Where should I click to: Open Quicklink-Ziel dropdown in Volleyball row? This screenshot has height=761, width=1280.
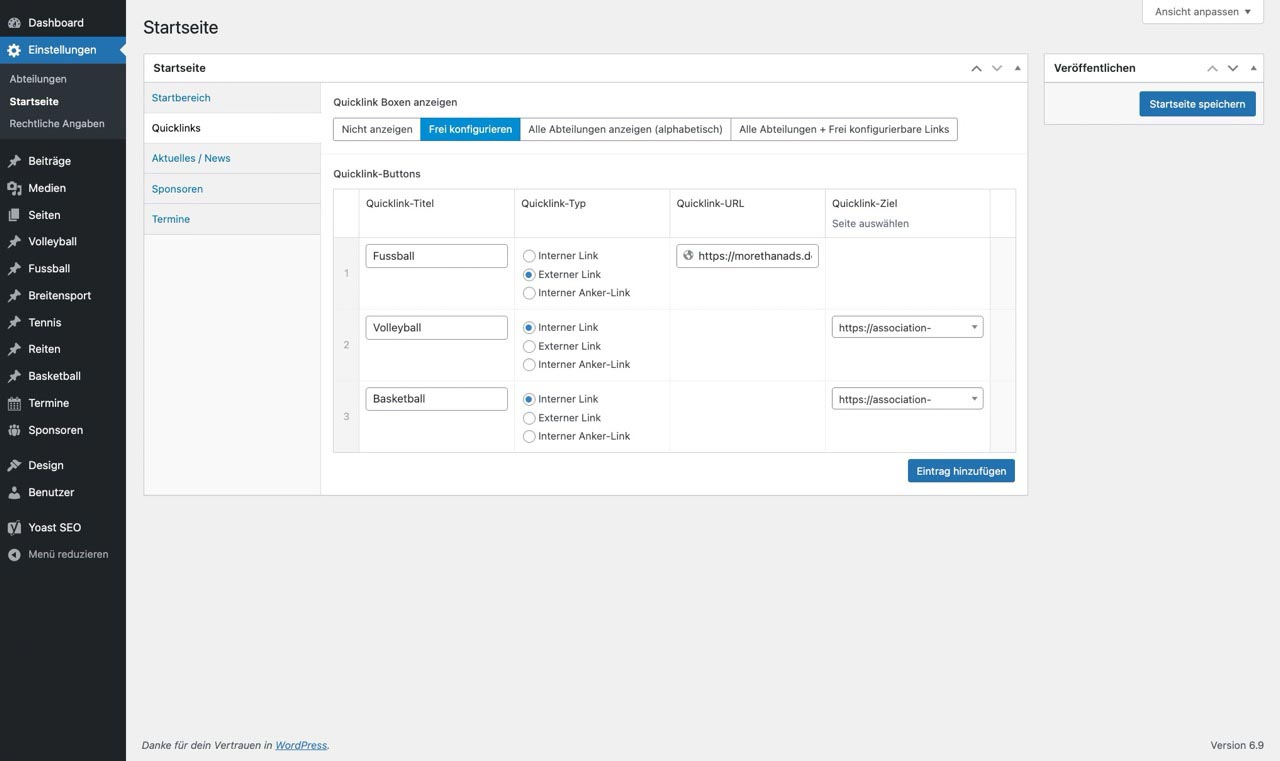[x=907, y=327]
